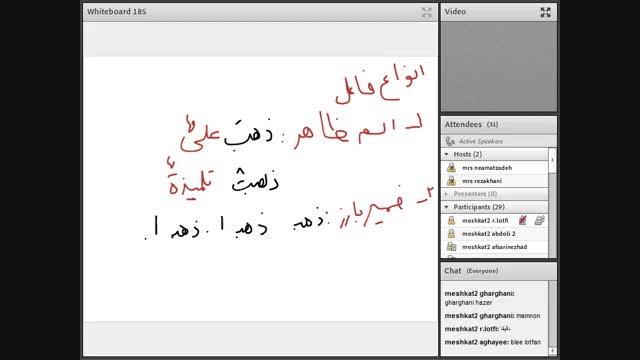The height and width of the screenshot is (360, 640).
Task: Click participant icon beside meshkat2 abdoli 2
Action: (451, 233)
